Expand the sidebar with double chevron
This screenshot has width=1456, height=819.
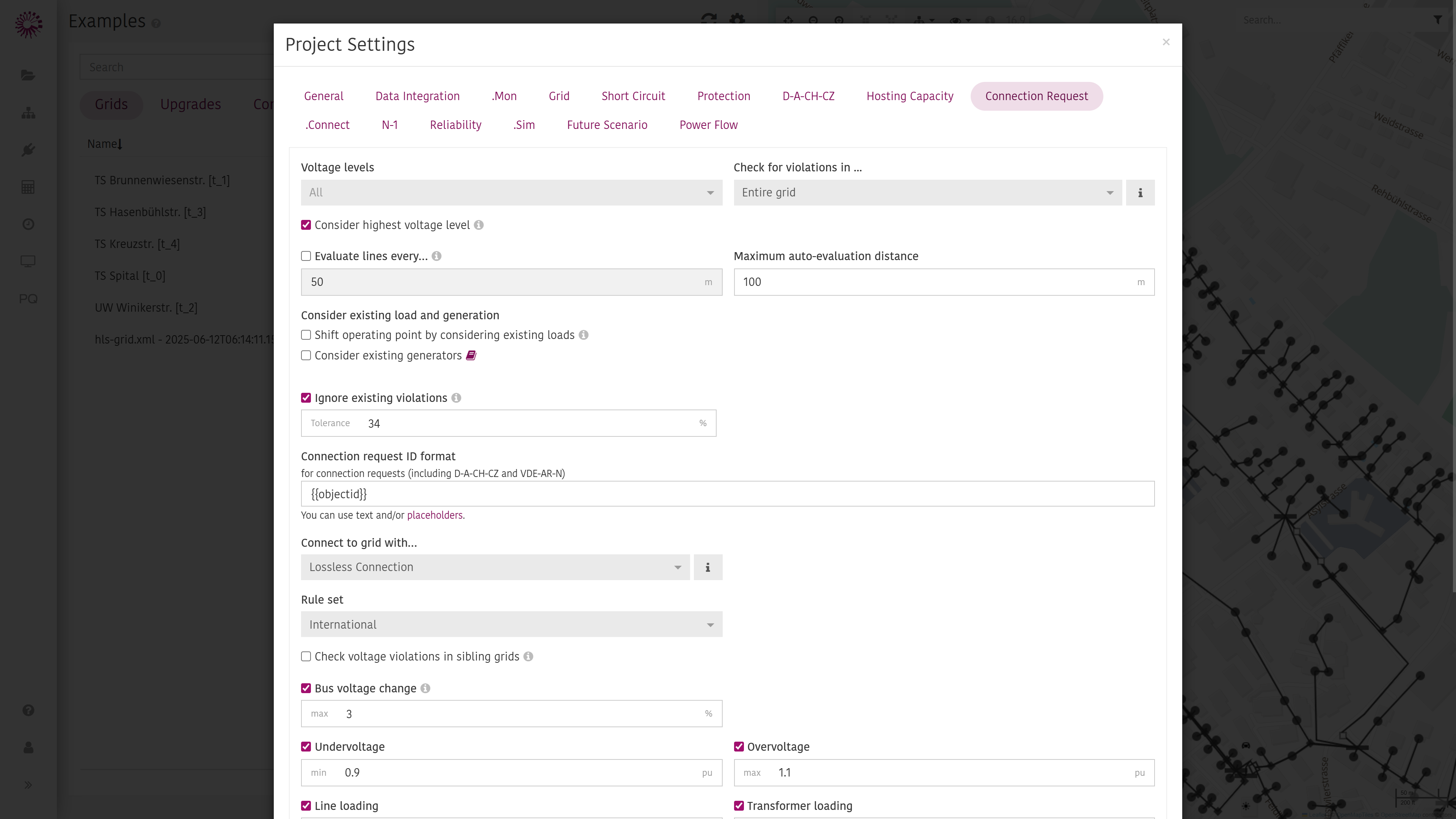pos(28,785)
